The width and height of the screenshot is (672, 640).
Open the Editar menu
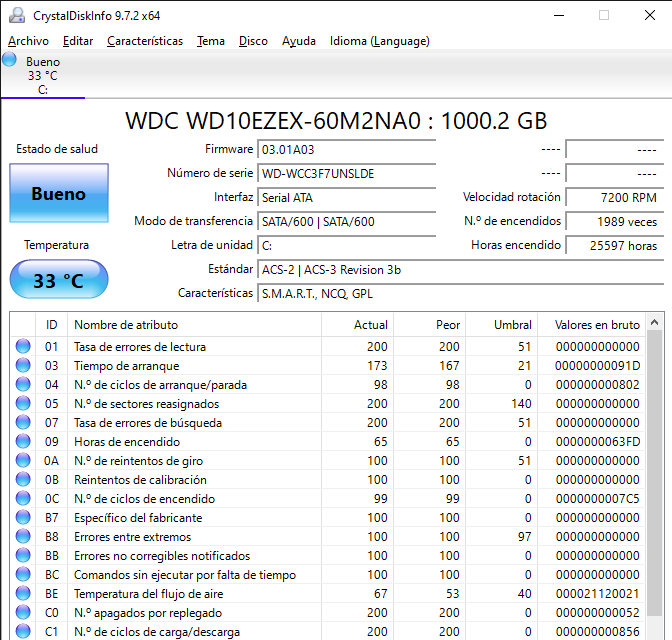click(x=78, y=41)
